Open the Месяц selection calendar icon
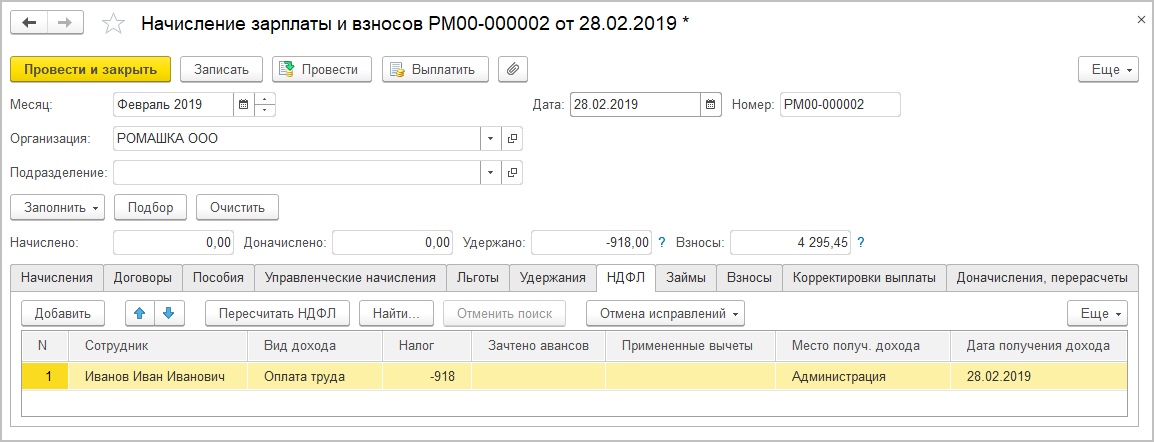The height and width of the screenshot is (442, 1154). coord(243,104)
